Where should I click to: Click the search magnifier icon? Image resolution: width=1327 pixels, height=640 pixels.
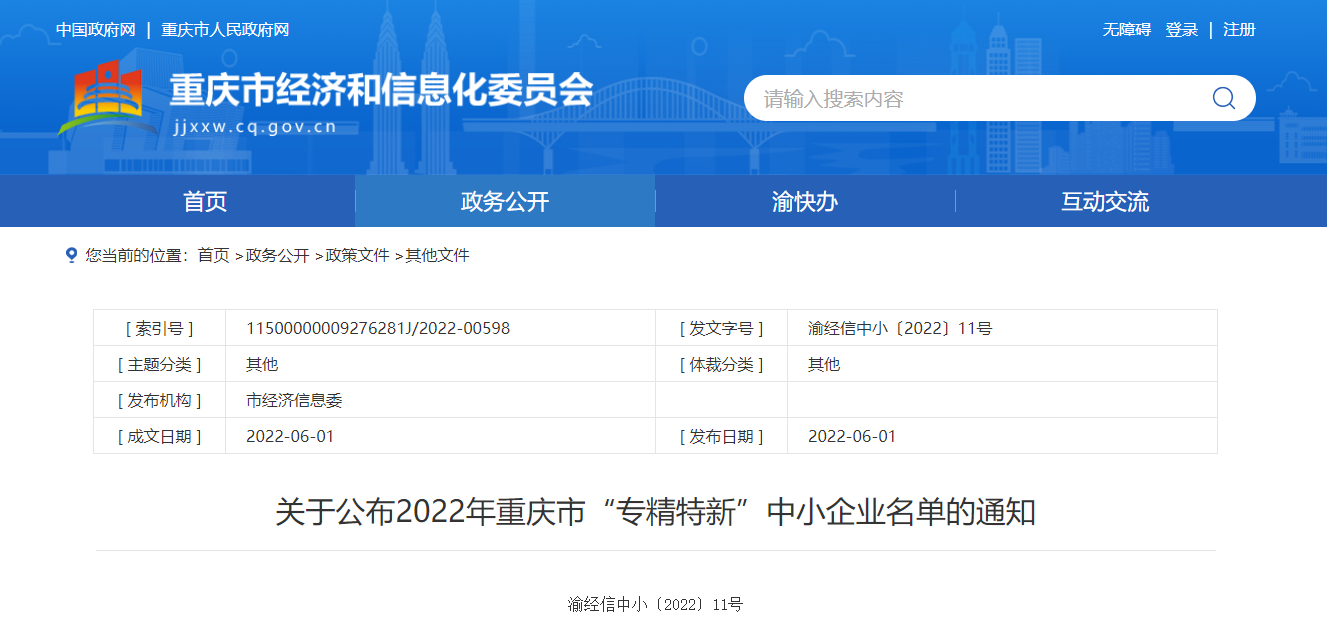(x=1223, y=98)
